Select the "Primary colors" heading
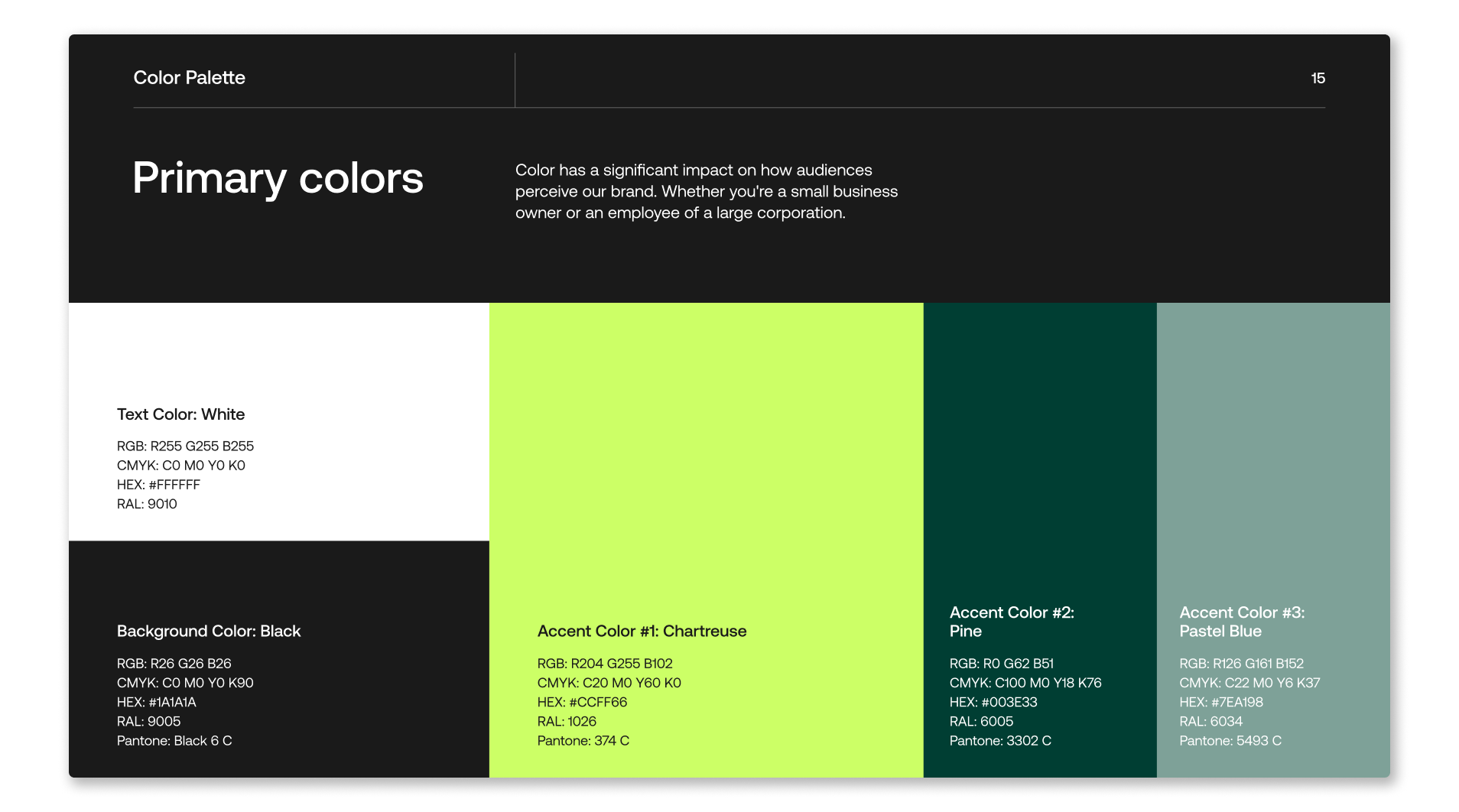This screenshot has width=1459, height=812. [278, 178]
